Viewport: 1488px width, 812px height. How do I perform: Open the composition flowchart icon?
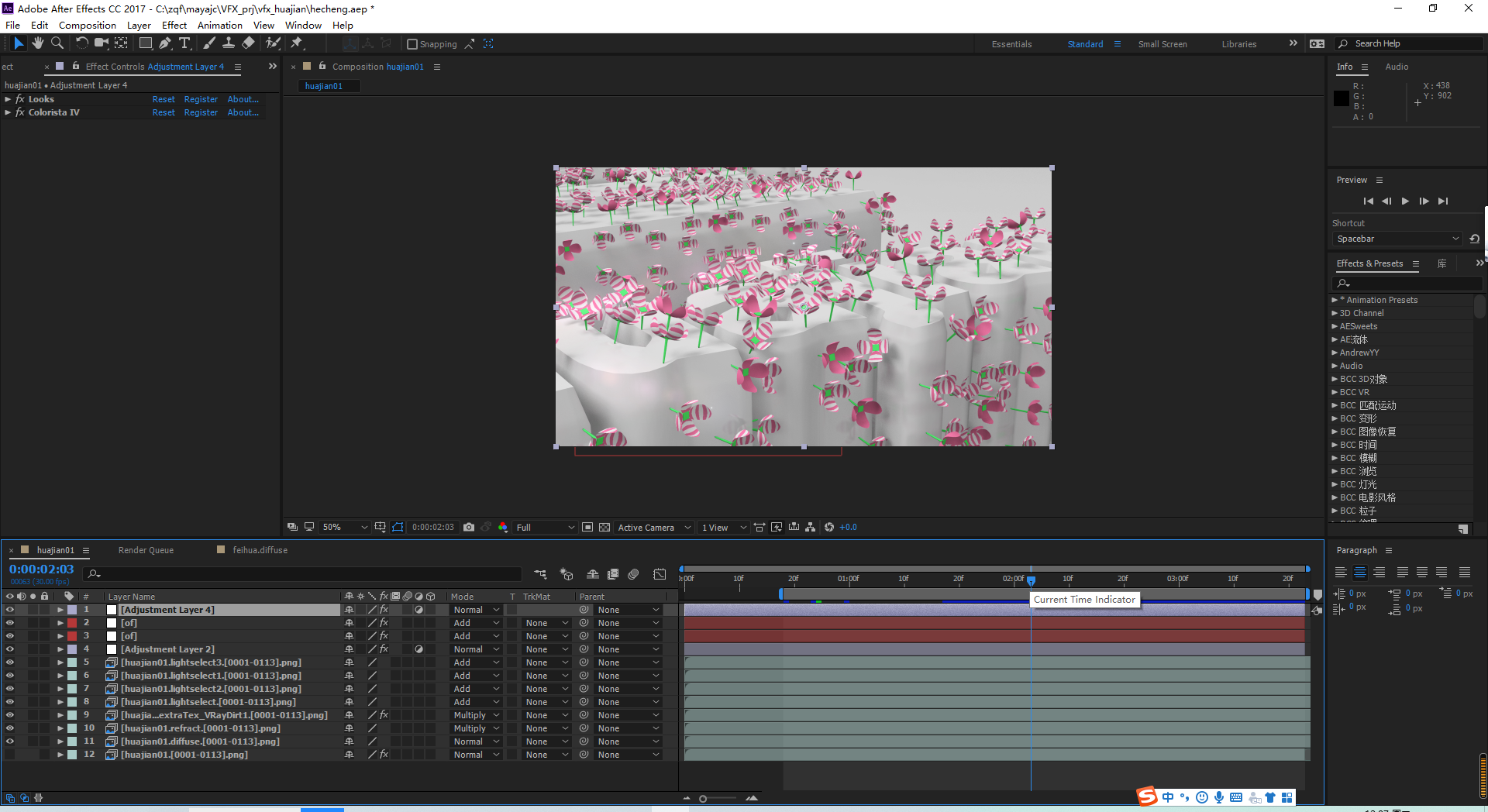click(x=810, y=527)
